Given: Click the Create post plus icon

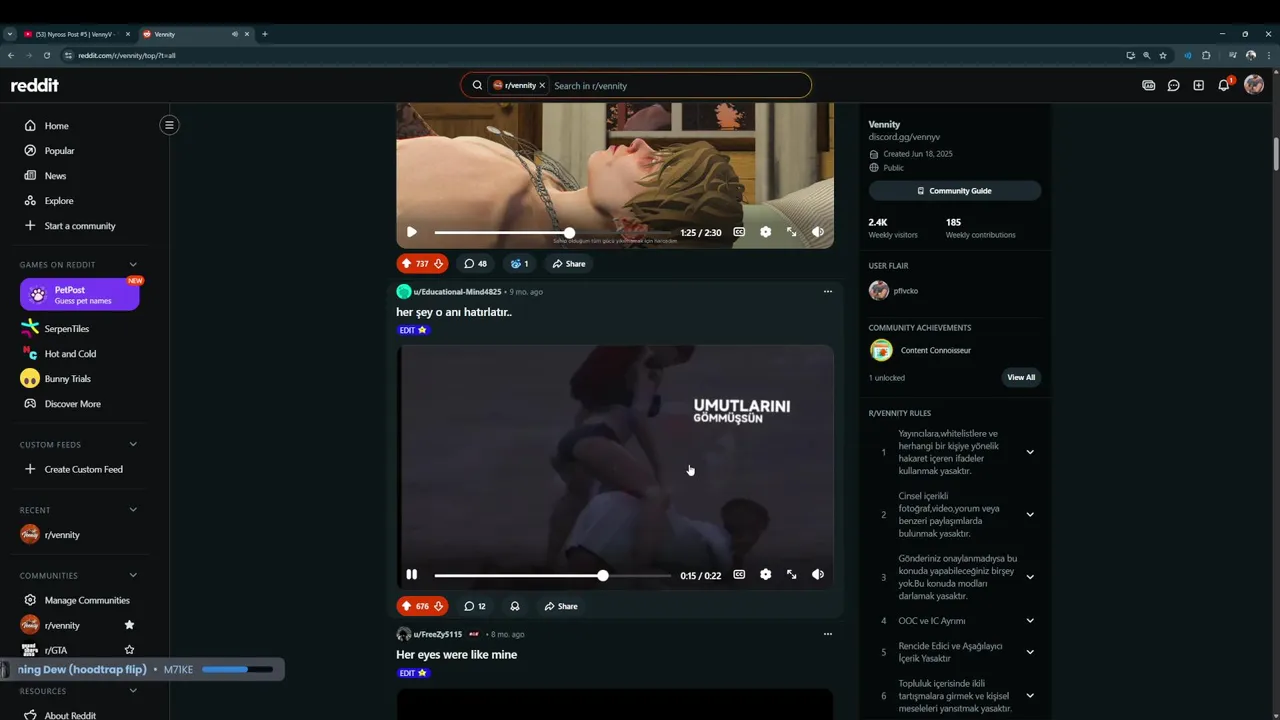Looking at the screenshot, I should (1199, 85).
